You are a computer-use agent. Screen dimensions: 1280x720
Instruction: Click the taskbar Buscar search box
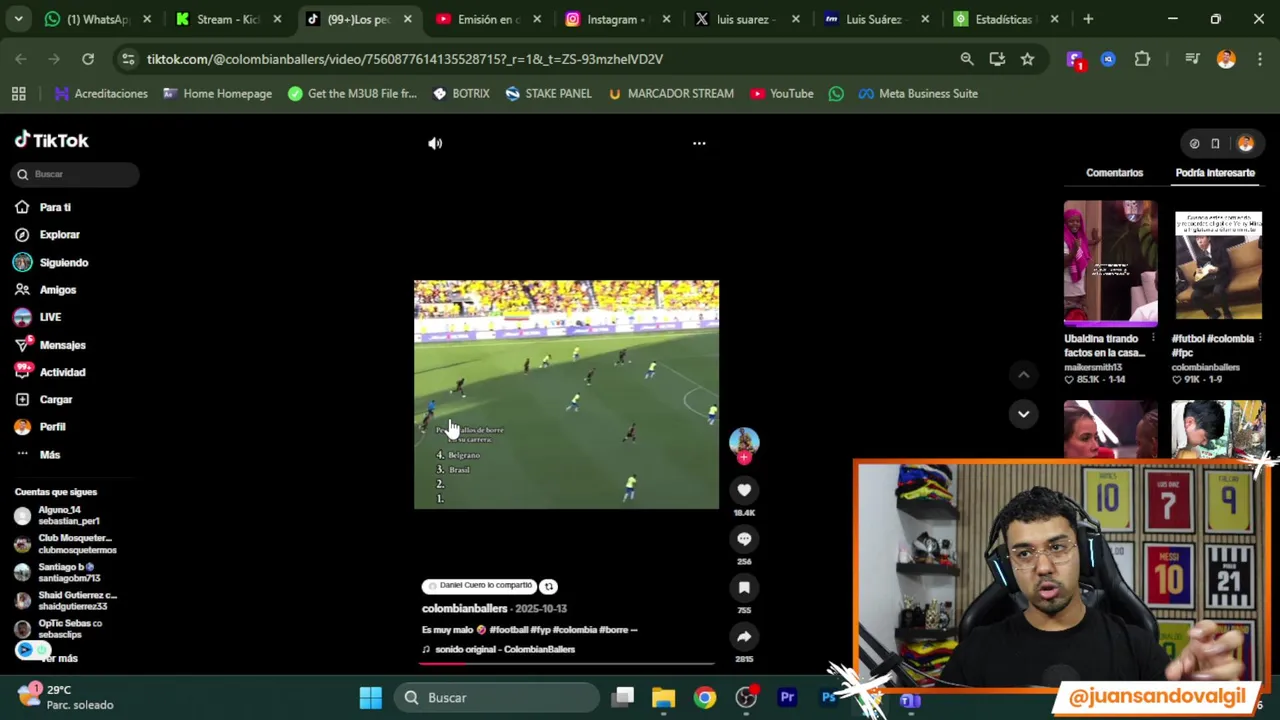tap(497, 697)
